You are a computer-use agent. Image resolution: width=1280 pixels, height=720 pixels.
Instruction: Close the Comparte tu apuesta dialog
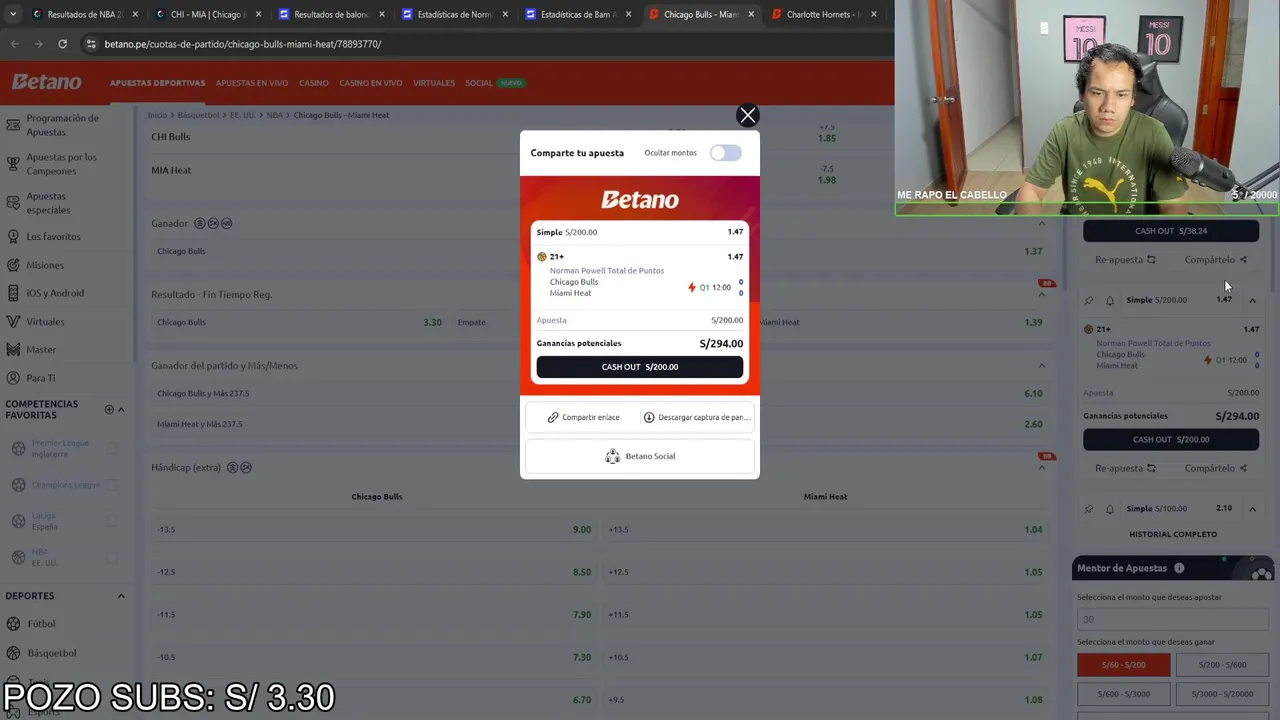click(x=747, y=116)
